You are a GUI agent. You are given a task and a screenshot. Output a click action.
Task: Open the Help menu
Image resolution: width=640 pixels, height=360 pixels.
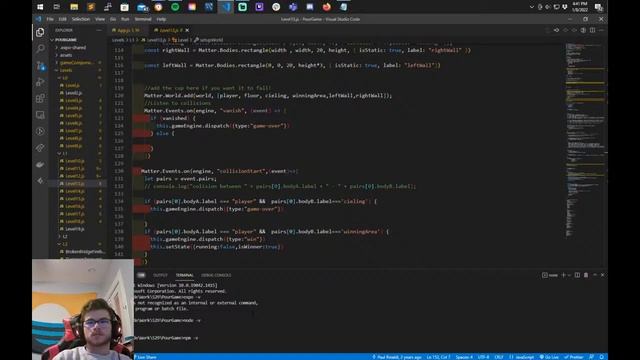pyautogui.click(x=161, y=19)
